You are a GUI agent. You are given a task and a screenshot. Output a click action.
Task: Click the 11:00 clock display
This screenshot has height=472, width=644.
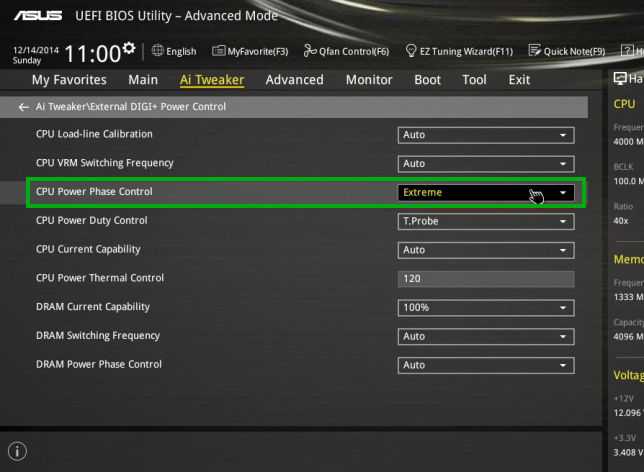coord(92,54)
